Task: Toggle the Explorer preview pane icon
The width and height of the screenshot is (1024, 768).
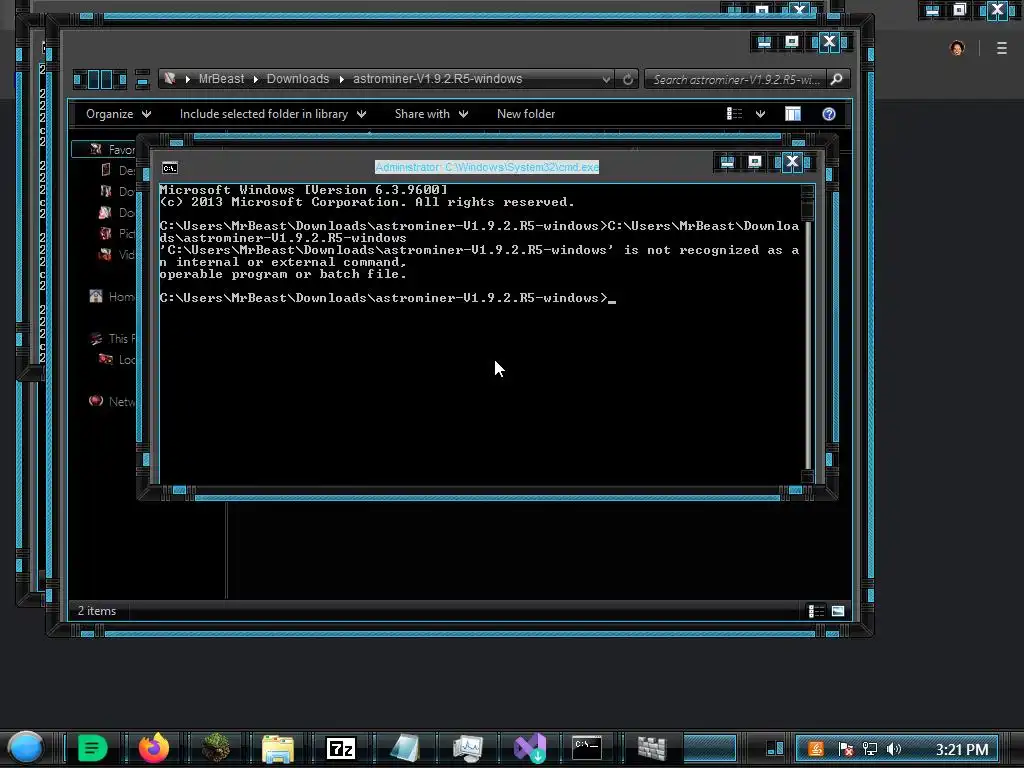Action: pyautogui.click(x=793, y=114)
